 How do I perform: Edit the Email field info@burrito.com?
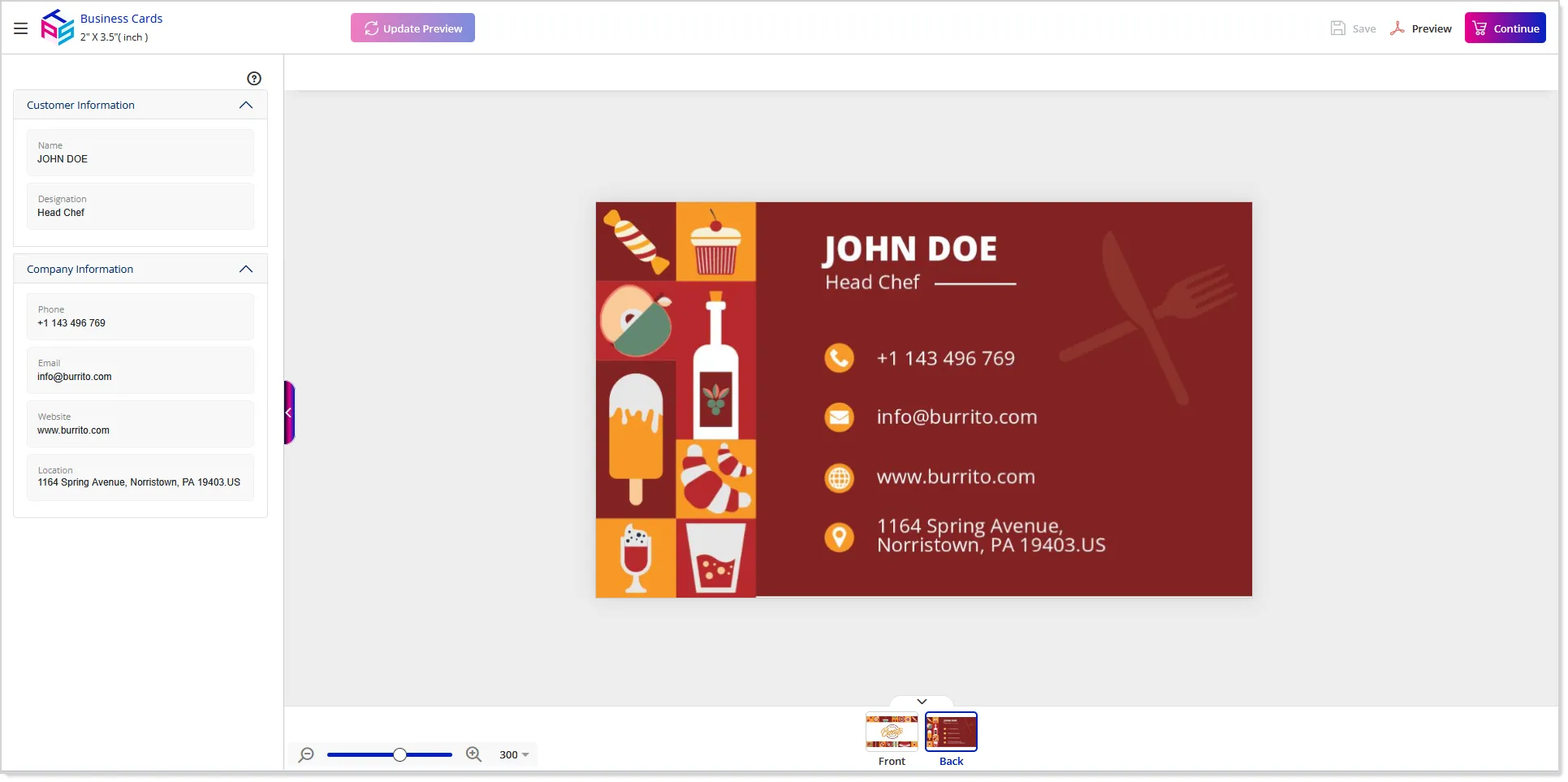coord(140,370)
